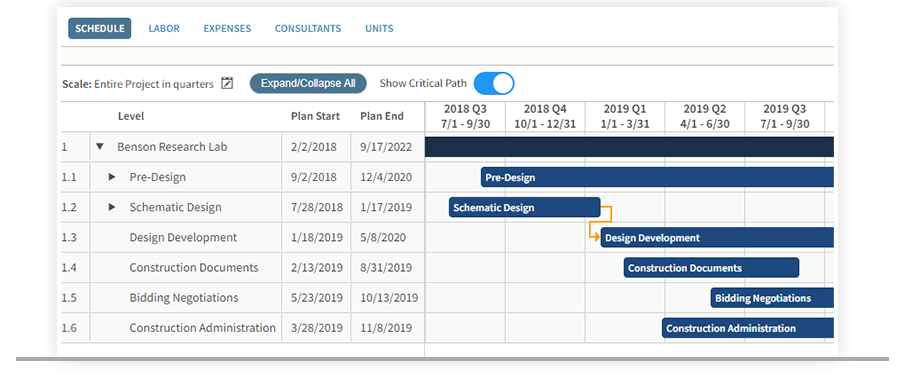911x385 pixels.
Task: Toggle the Show Critical Path switch
Action: pos(494,84)
